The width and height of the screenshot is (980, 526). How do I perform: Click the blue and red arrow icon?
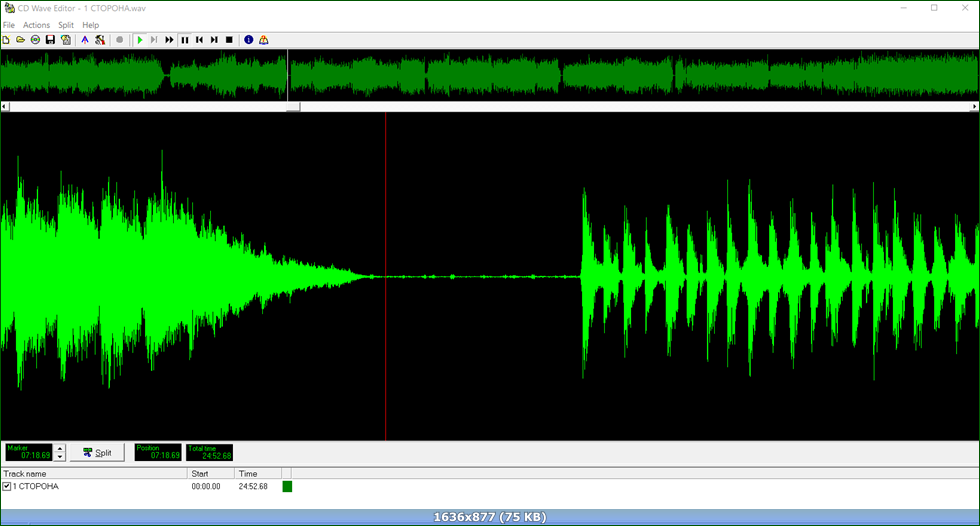[85, 40]
